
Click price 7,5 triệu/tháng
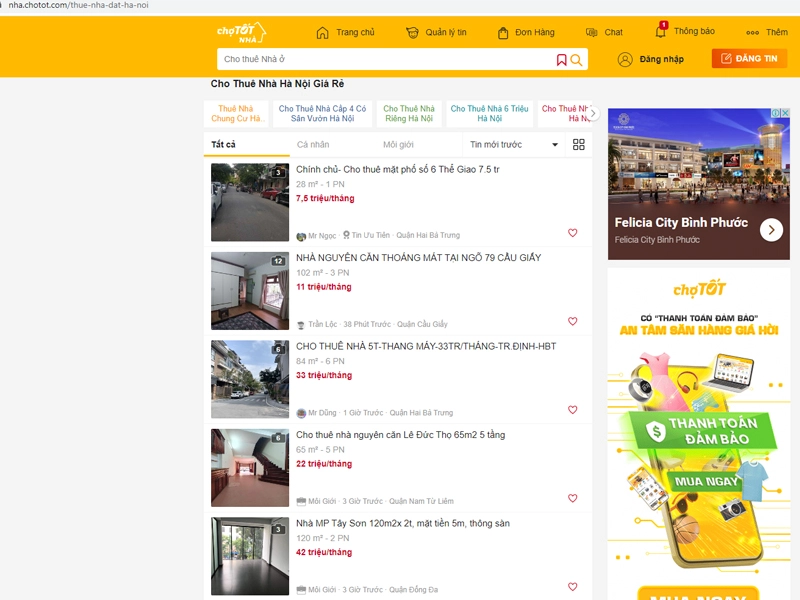click(x=325, y=198)
